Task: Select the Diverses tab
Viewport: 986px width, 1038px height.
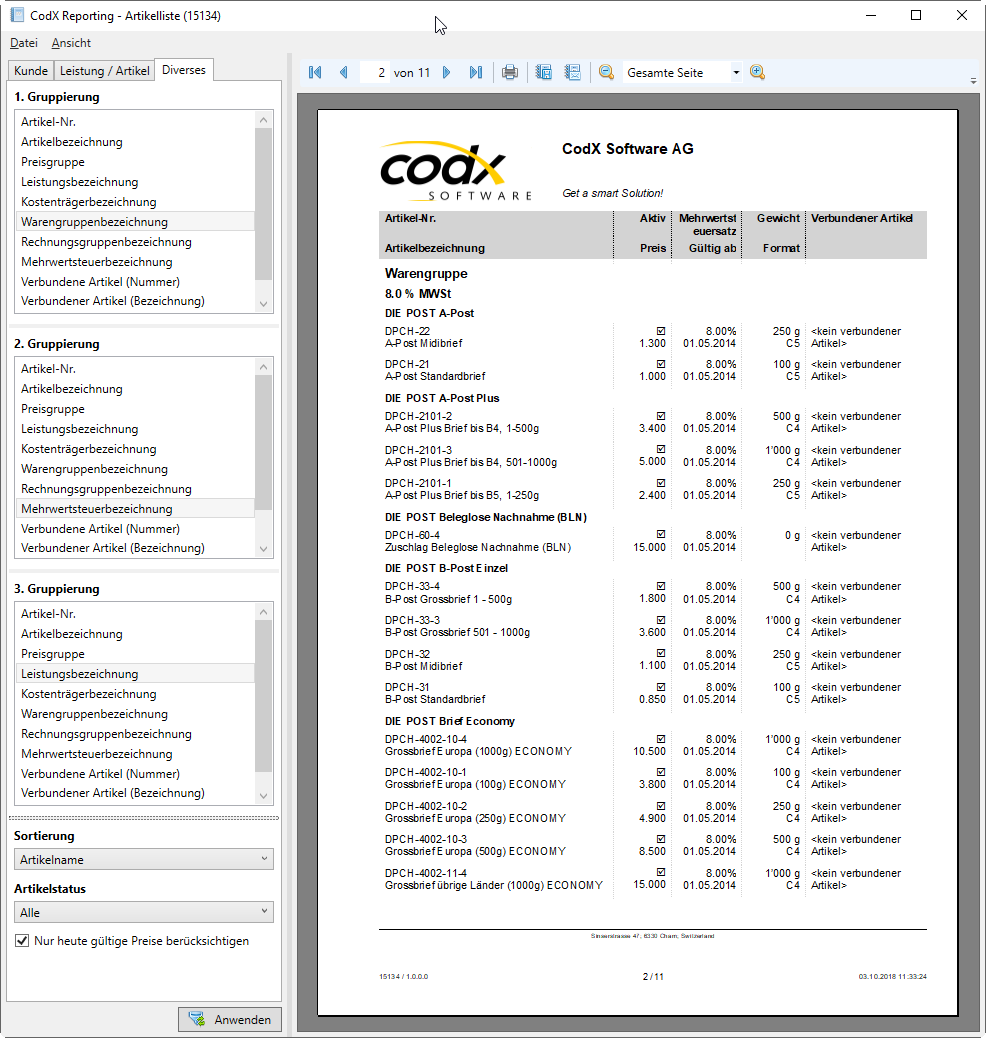Action: click(184, 70)
